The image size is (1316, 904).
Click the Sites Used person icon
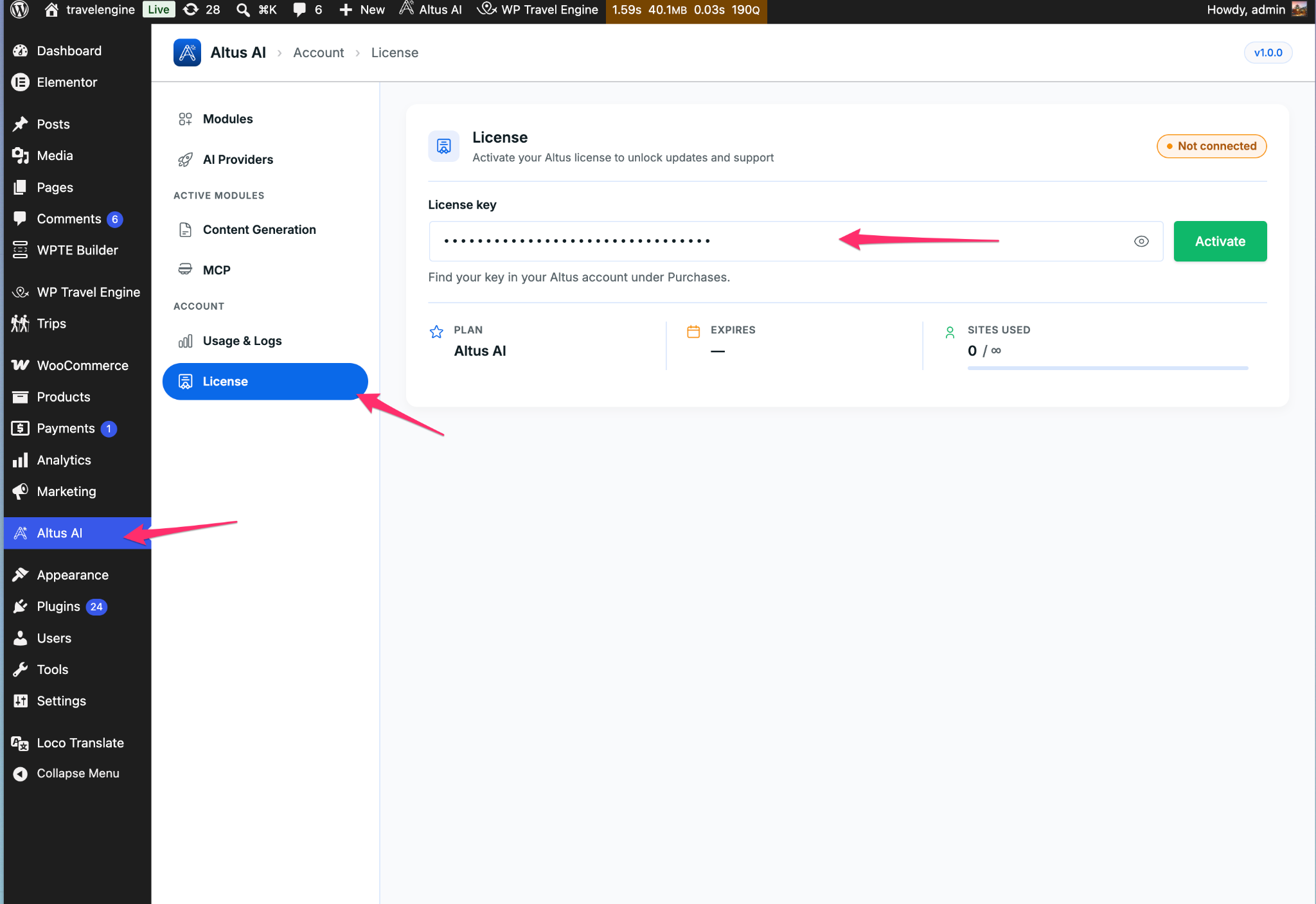tap(950, 332)
